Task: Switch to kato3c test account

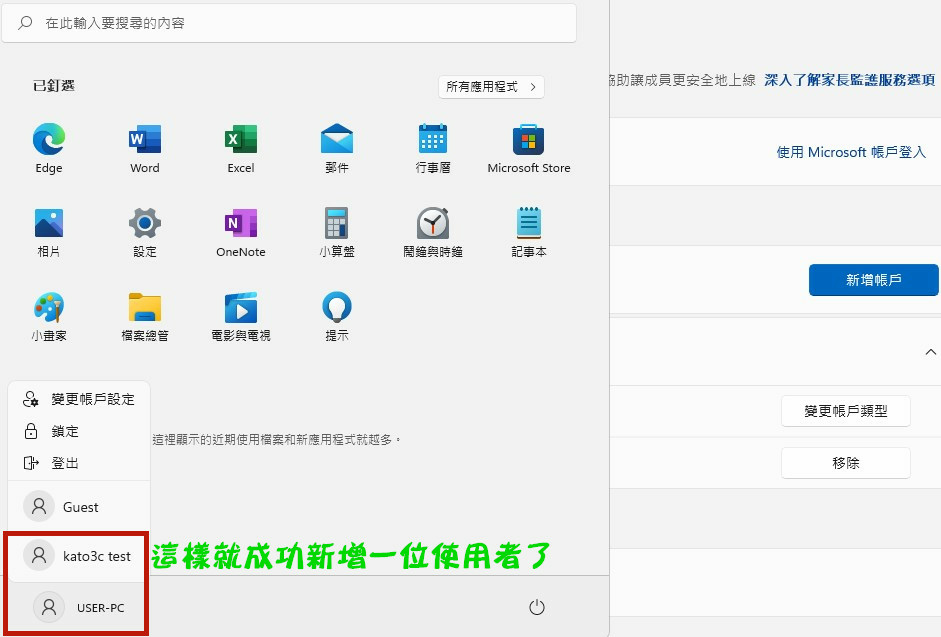Action: pos(79,556)
